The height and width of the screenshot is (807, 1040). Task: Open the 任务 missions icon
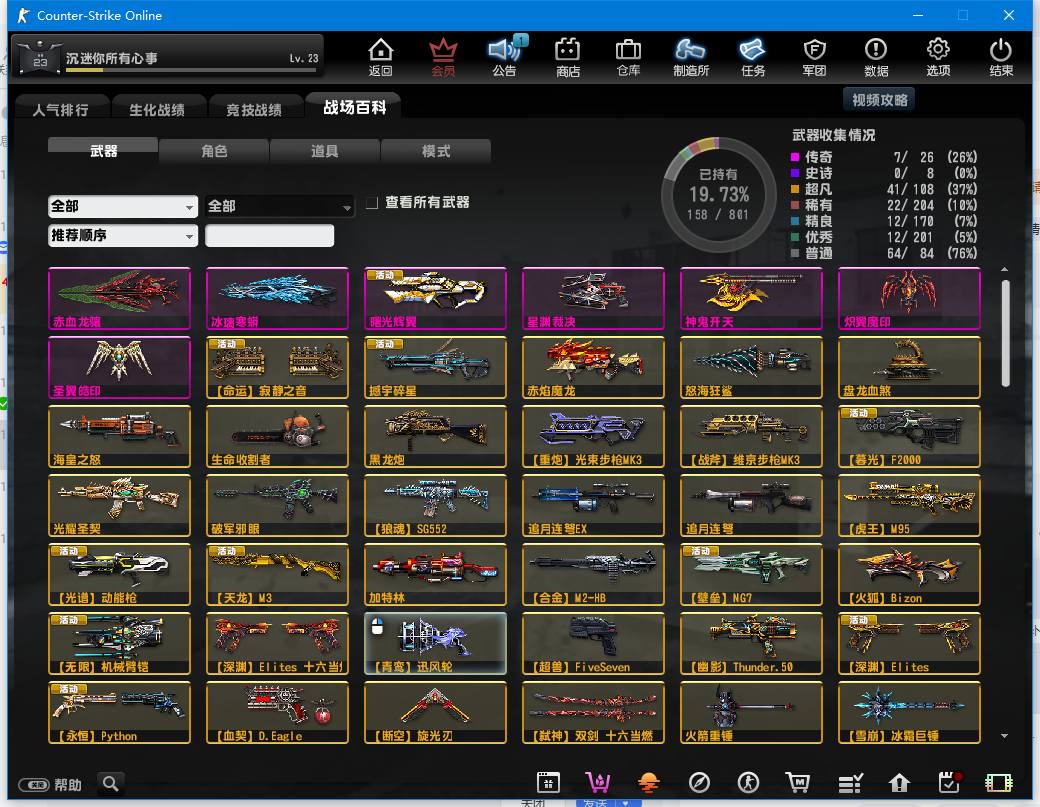point(753,57)
